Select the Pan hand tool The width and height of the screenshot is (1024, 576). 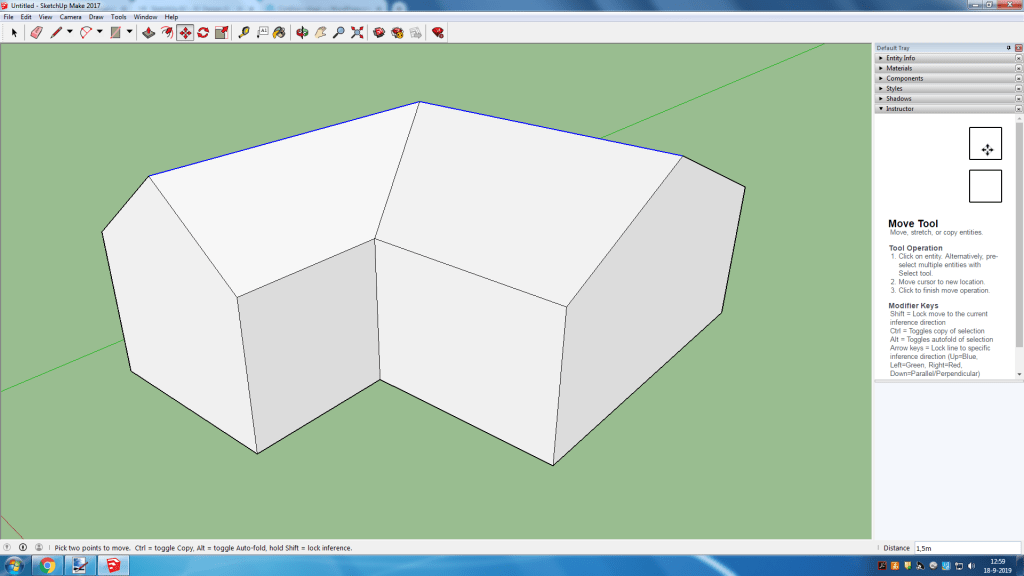point(321,32)
